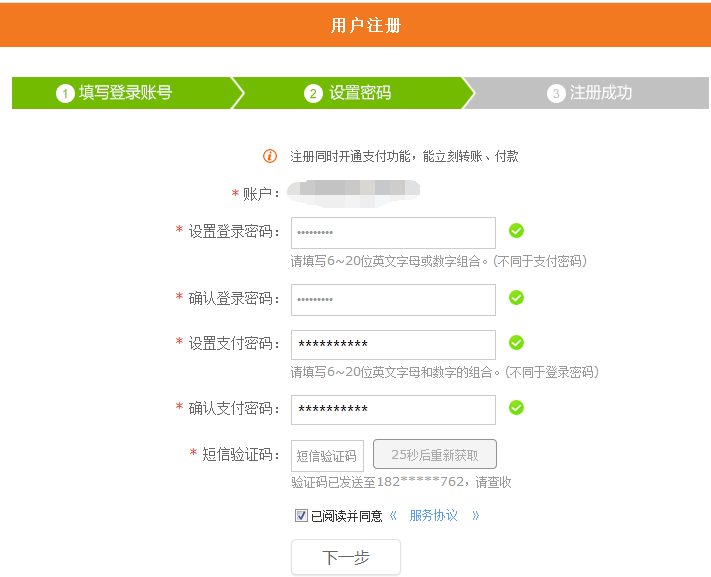Open the 服务协议 link
711x577 pixels.
pyautogui.click(x=433, y=516)
